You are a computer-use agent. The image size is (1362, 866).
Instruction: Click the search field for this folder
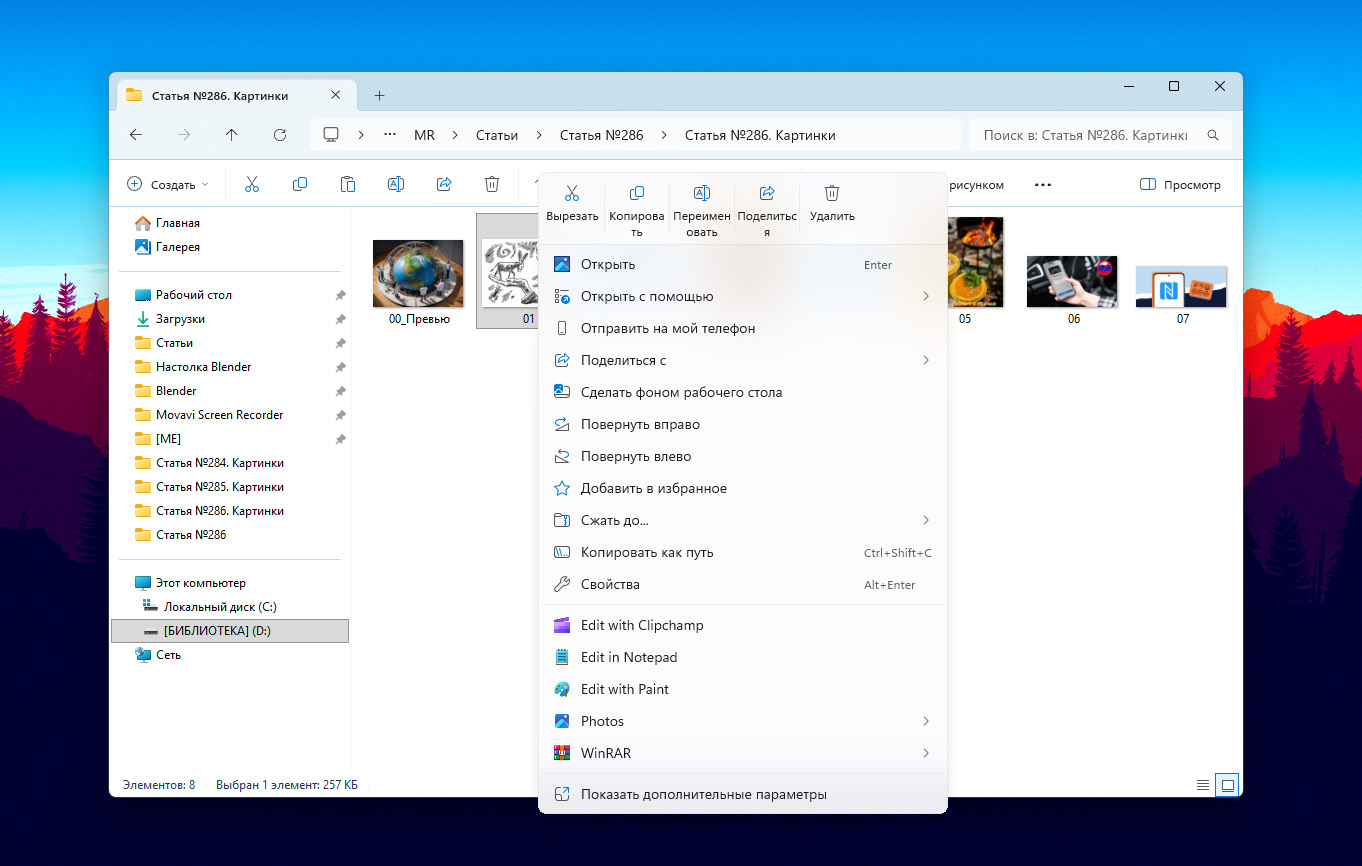1085,135
